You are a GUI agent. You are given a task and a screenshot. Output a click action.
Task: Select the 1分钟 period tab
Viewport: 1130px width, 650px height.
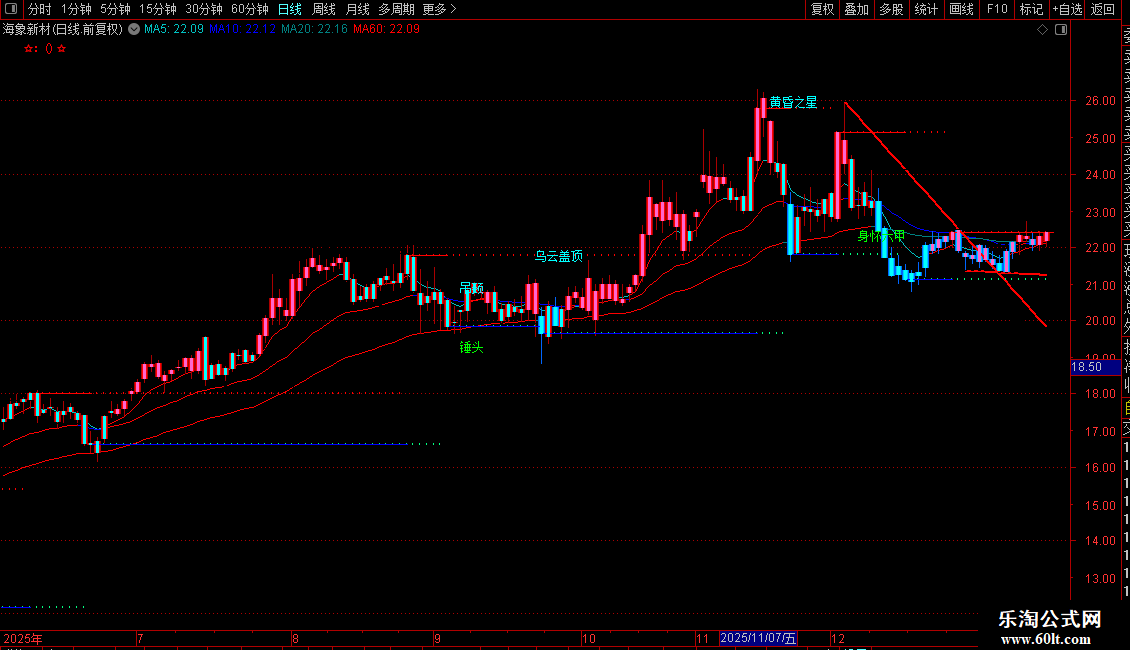click(x=76, y=9)
